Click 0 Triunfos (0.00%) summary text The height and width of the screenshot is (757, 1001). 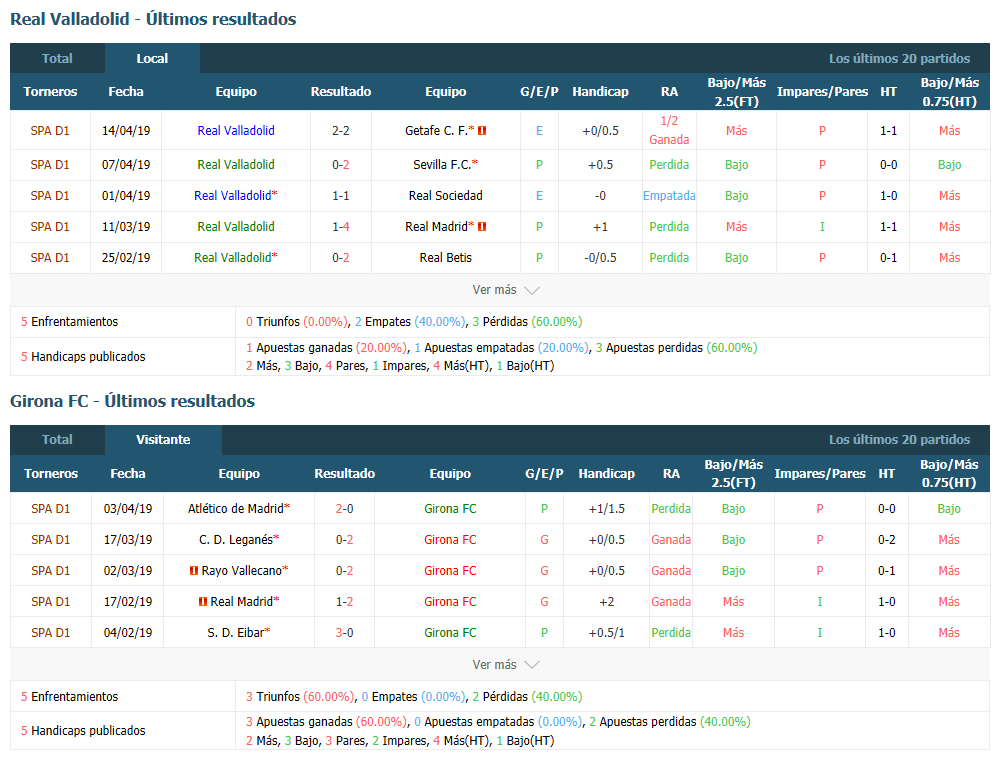click(x=297, y=322)
